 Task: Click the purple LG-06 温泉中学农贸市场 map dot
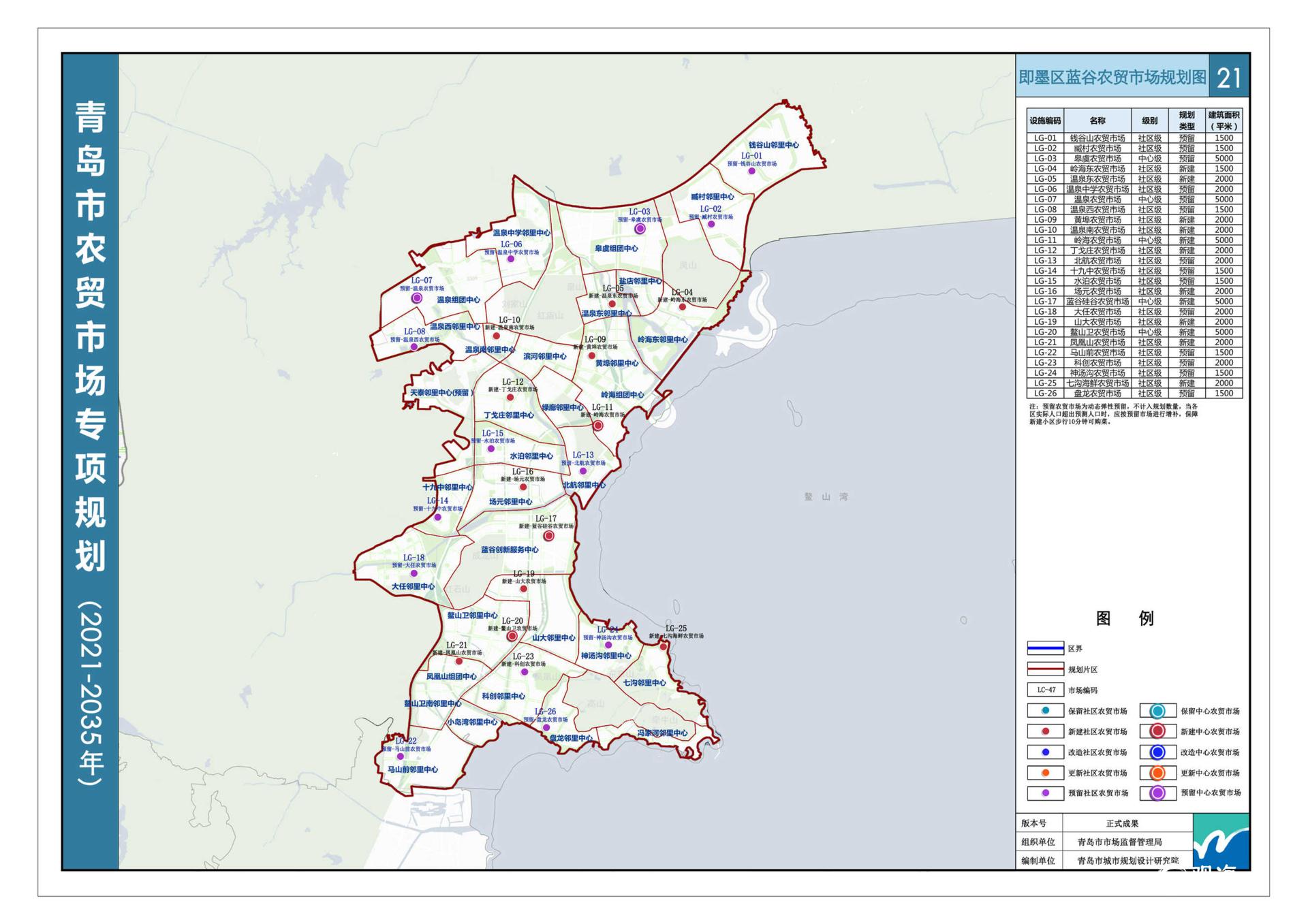tap(510, 259)
